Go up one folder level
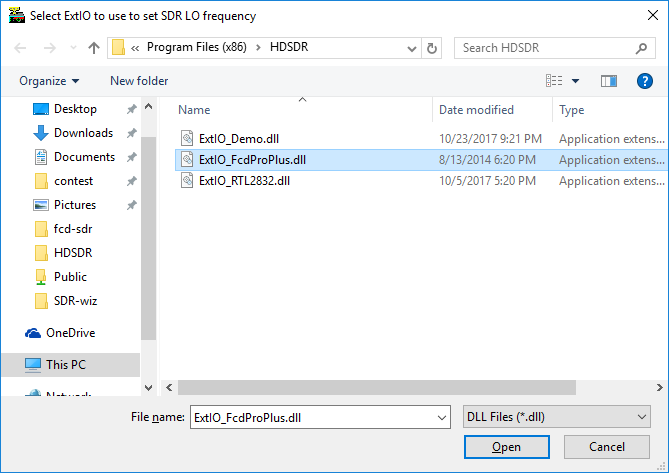Screen dimensions: 669x473 pyautogui.click(x=94, y=48)
